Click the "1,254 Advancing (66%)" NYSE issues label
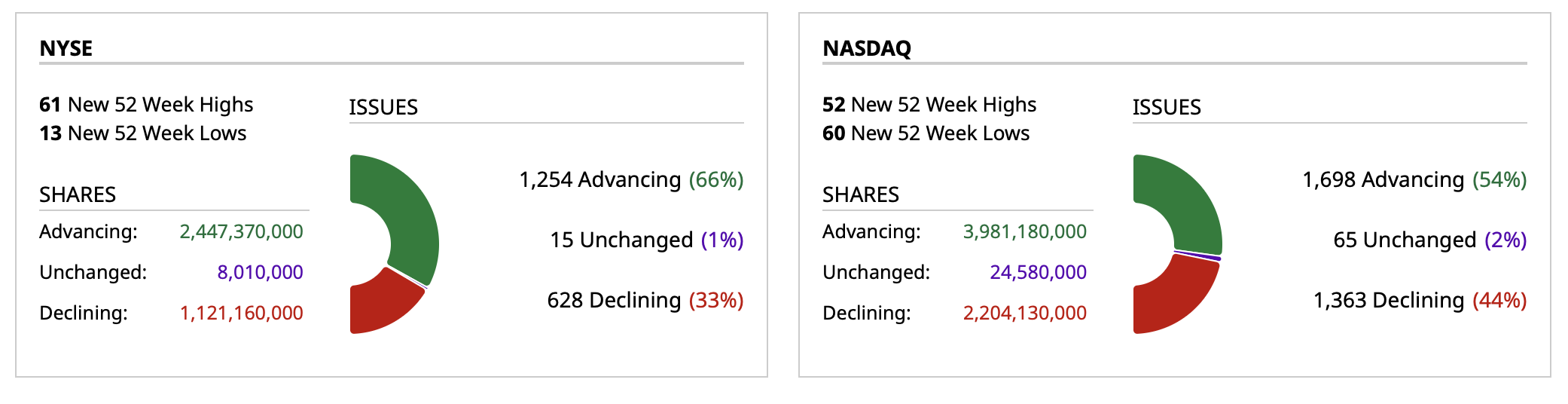 click(631, 179)
